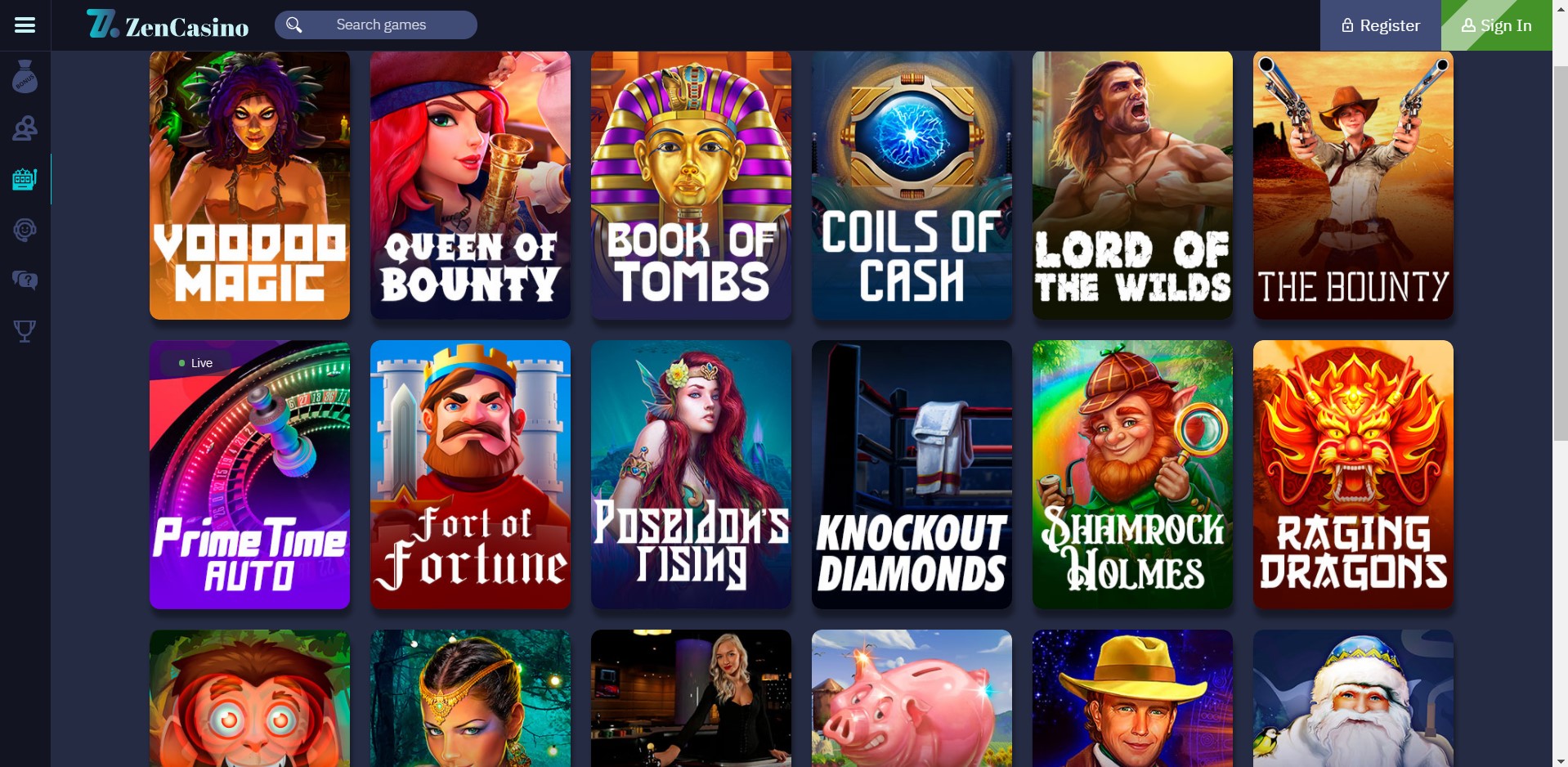Open the hamburger menu
The height and width of the screenshot is (767, 1568).
click(x=25, y=25)
